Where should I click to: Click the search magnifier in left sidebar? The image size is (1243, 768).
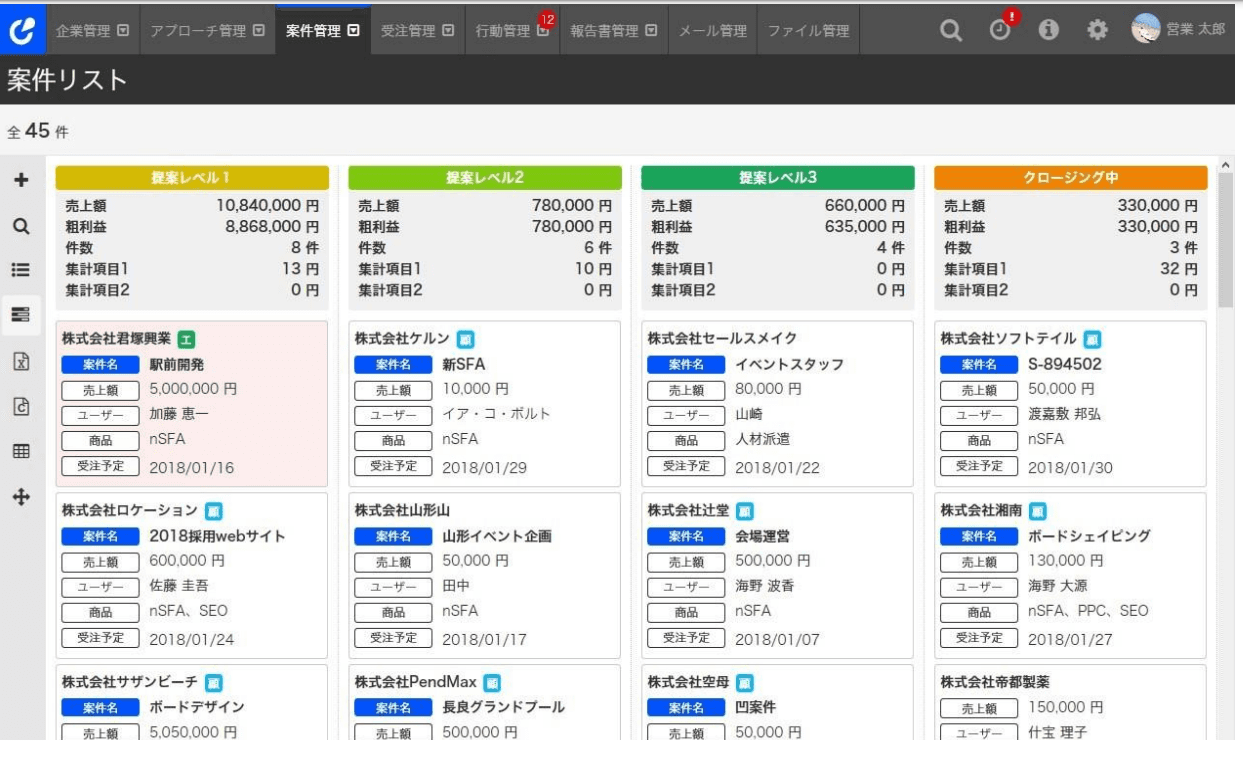click(x=19, y=226)
